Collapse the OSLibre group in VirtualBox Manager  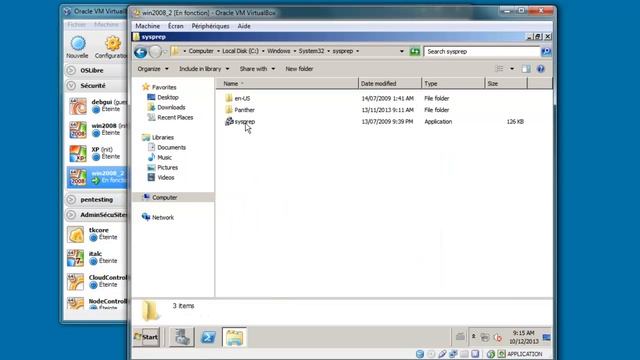tap(71, 70)
